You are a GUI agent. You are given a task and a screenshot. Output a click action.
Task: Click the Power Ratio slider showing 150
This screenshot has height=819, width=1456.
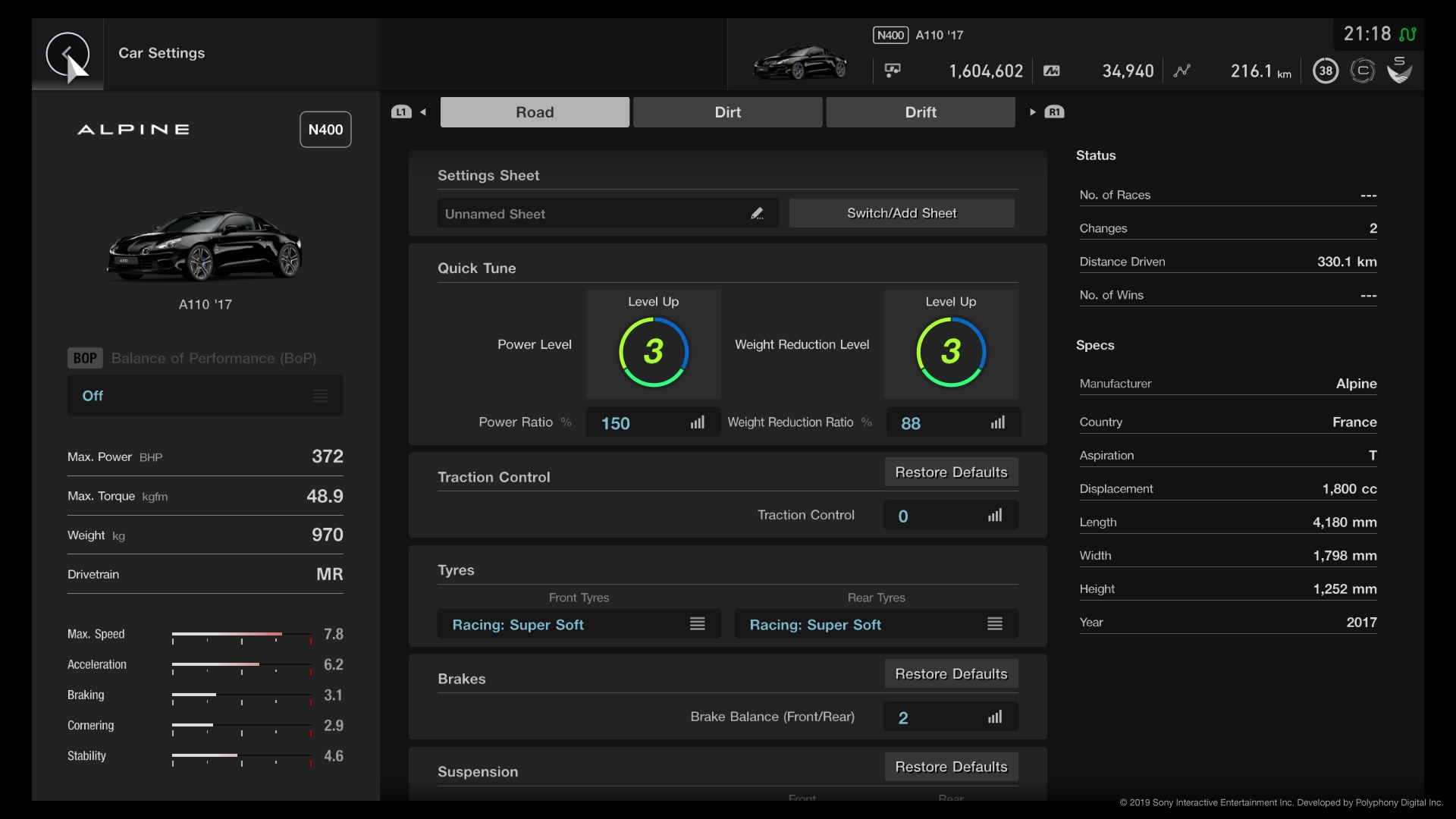click(652, 422)
